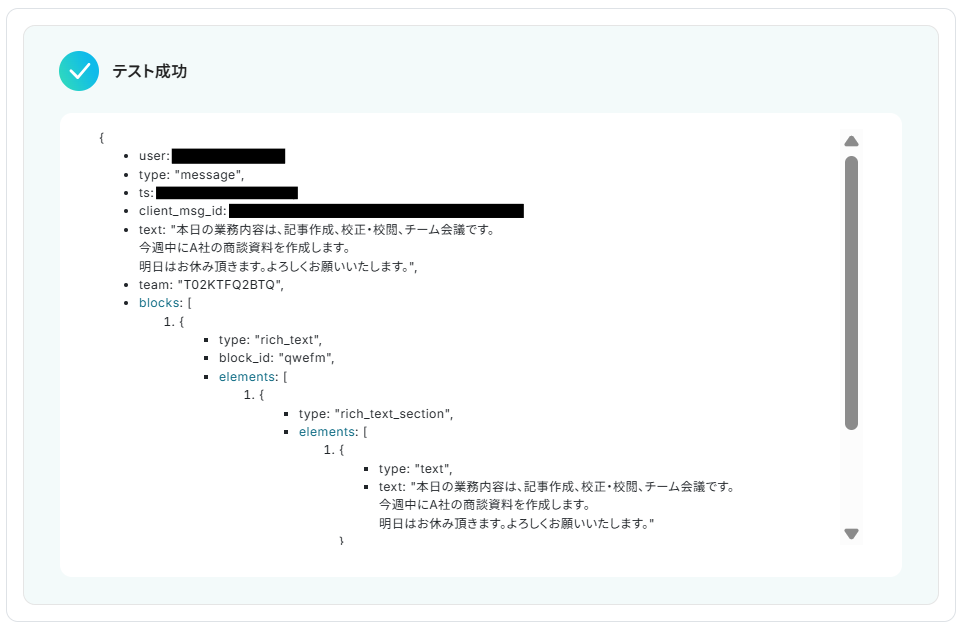
Task: Click the user field line
Action: pos(212,156)
